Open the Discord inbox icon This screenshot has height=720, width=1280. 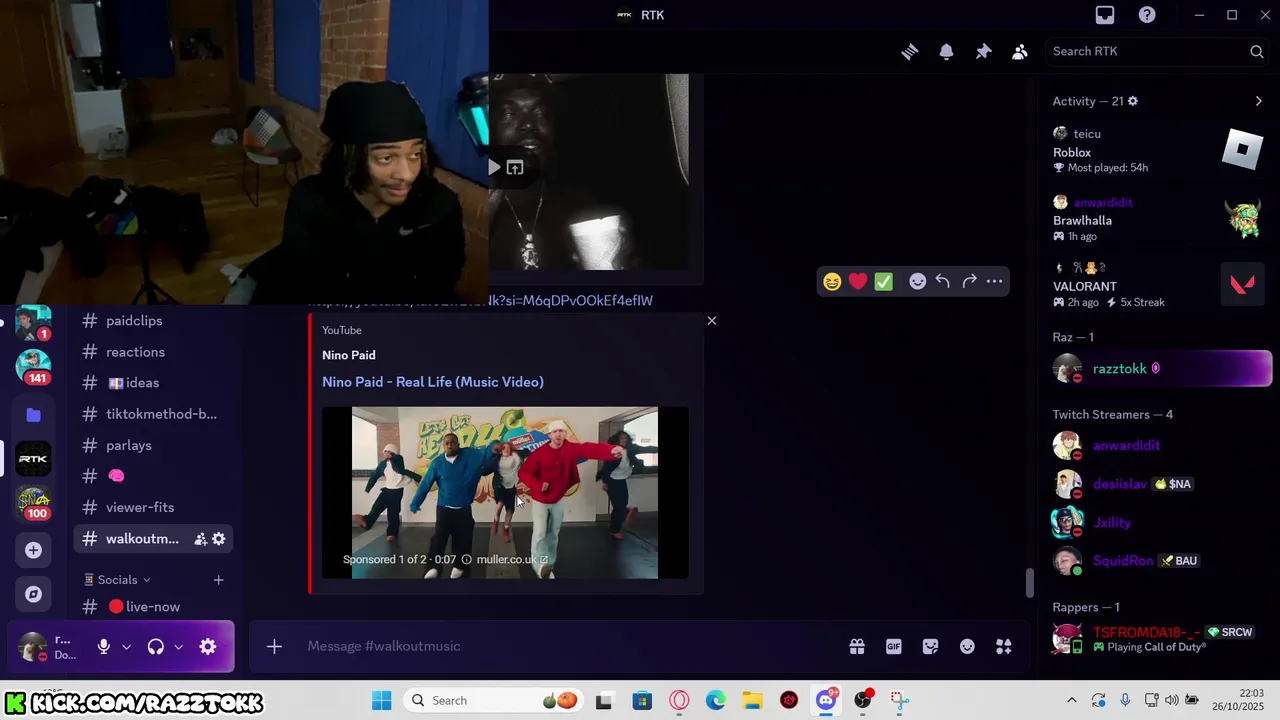(x=1105, y=15)
